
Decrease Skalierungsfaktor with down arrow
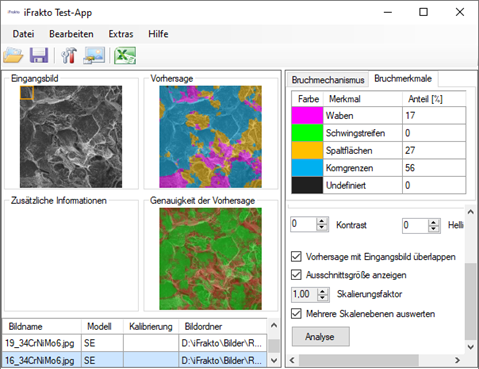tap(322, 298)
